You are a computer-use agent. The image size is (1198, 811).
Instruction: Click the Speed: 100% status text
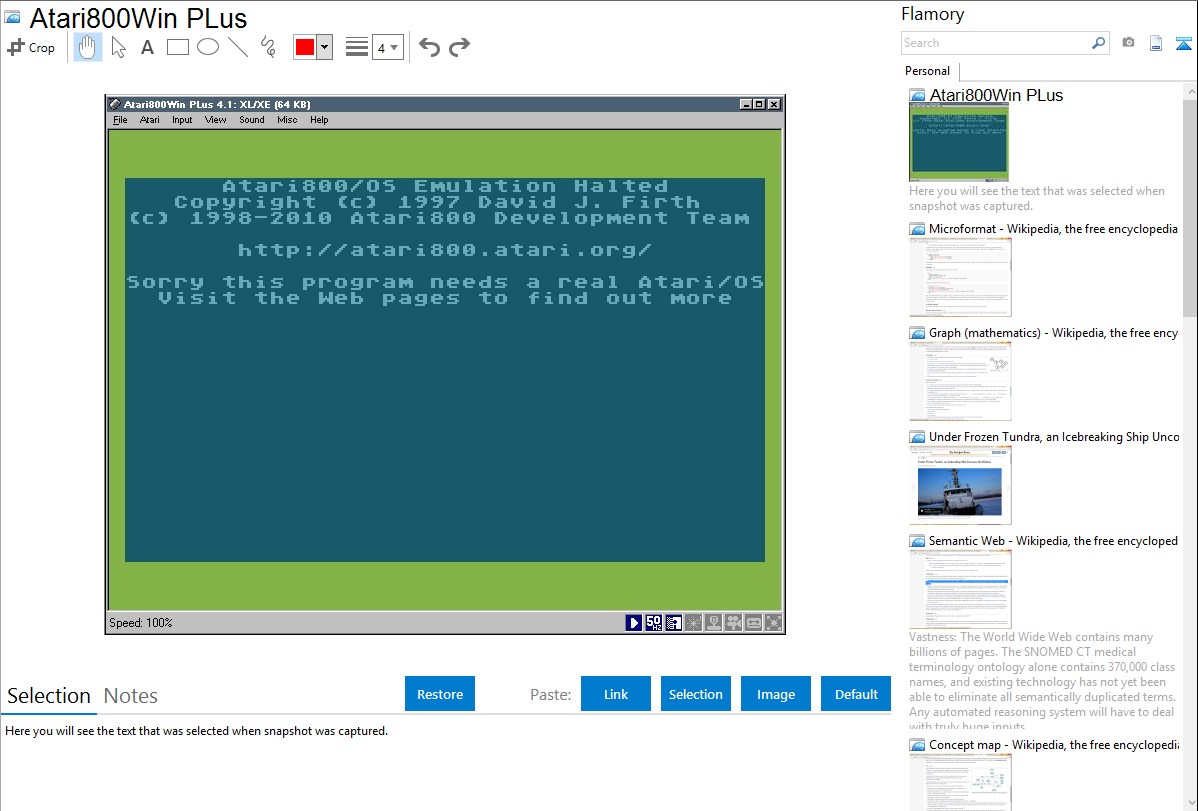pyautogui.click(x=141, y=623)
